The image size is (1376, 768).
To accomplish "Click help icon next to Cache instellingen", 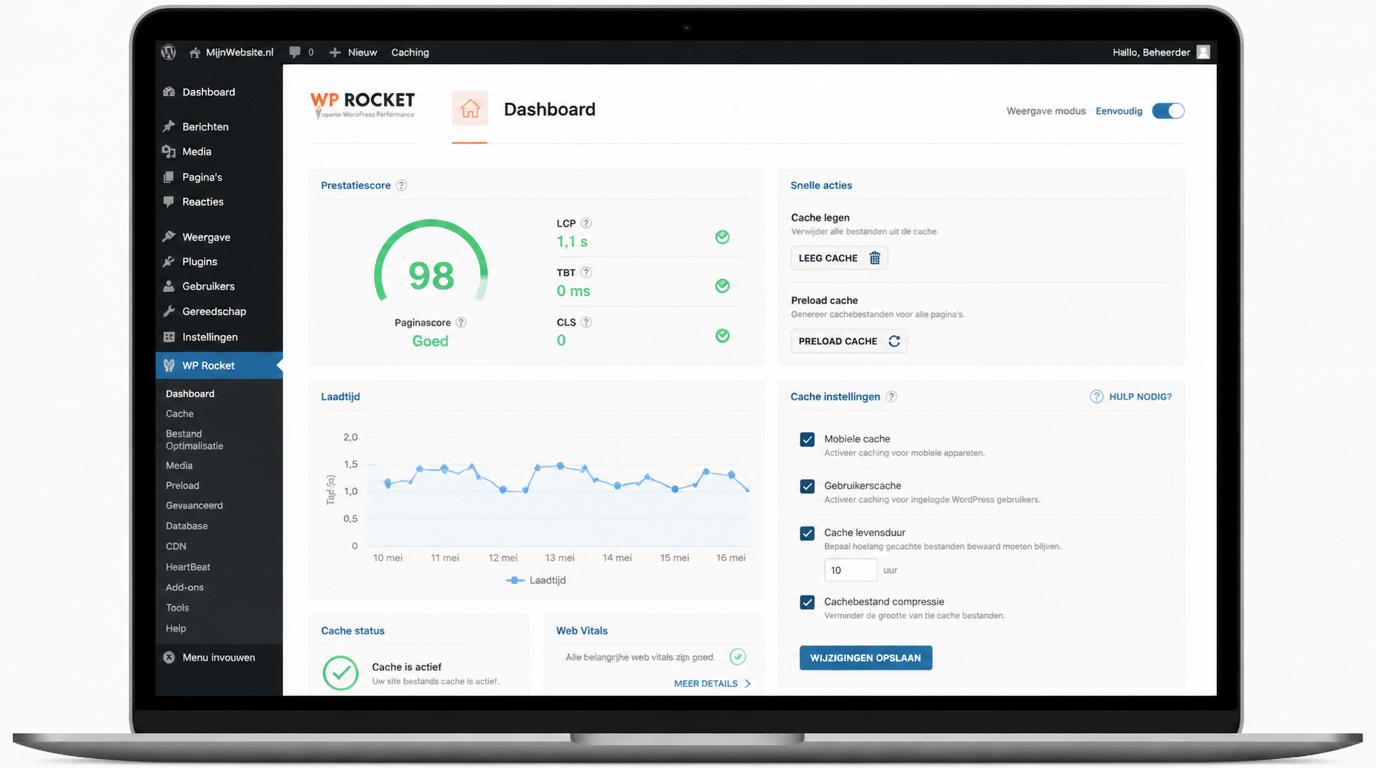I will [x=891, y=397].
